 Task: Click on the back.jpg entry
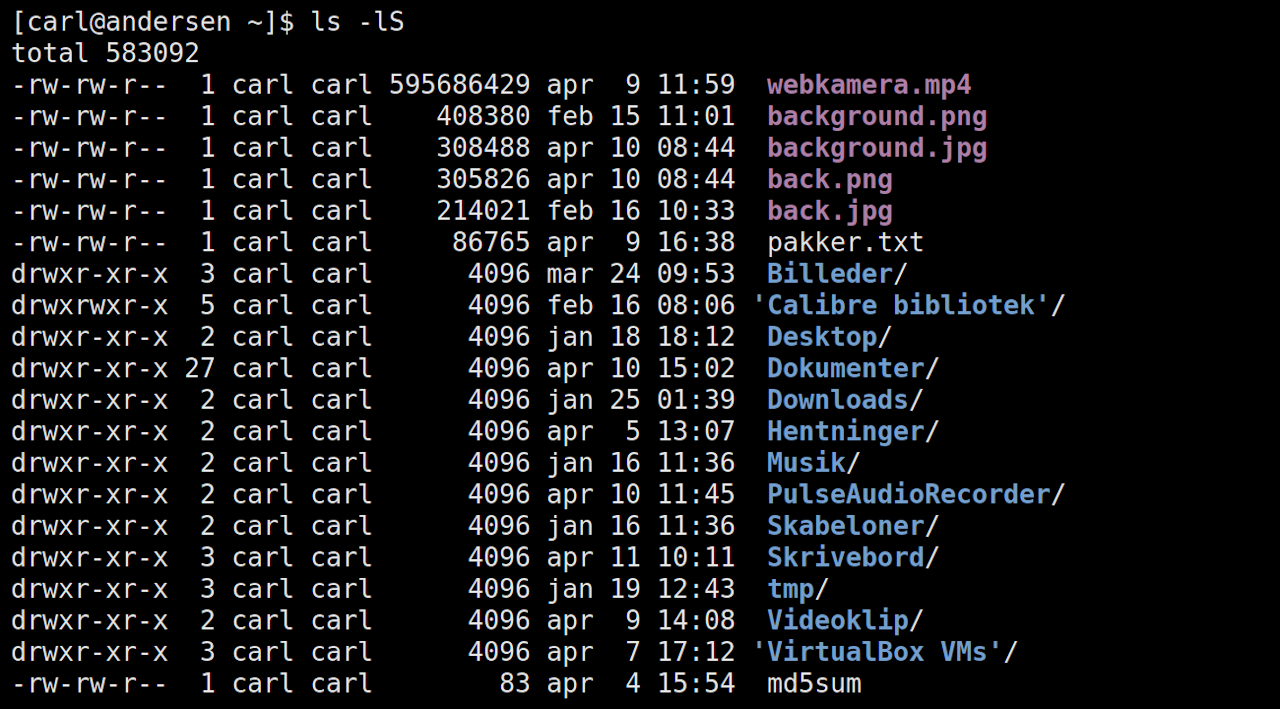[829, 211]
